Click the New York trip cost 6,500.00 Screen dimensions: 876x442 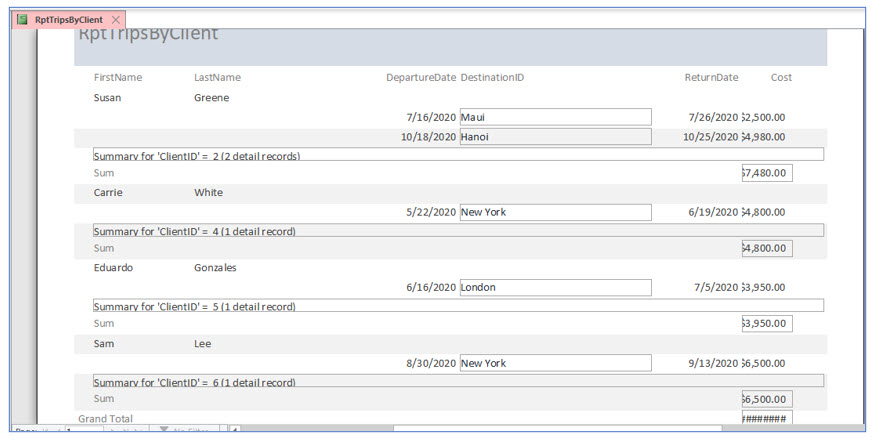[764, 363]
